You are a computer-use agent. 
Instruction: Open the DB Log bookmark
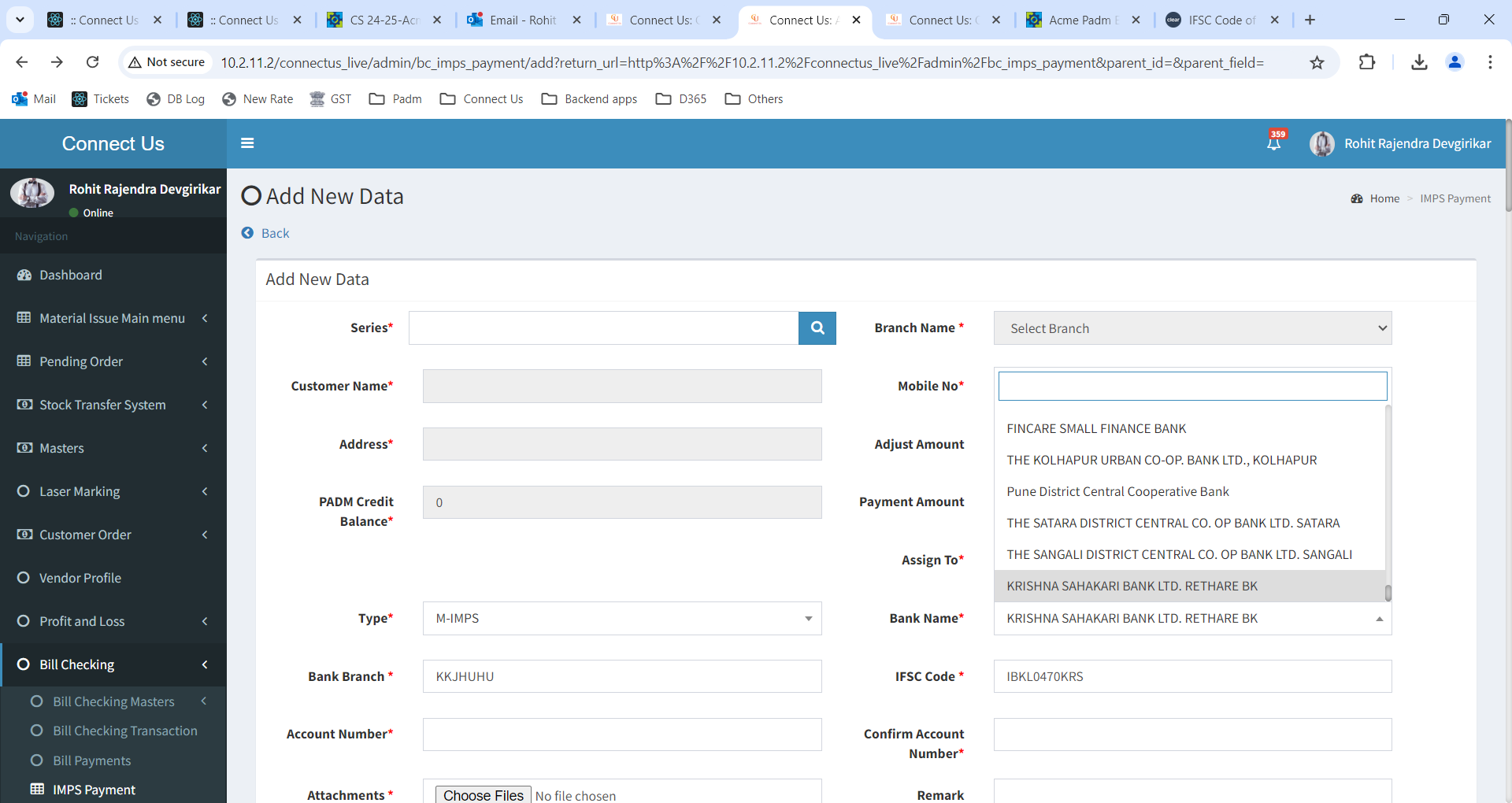176,98
